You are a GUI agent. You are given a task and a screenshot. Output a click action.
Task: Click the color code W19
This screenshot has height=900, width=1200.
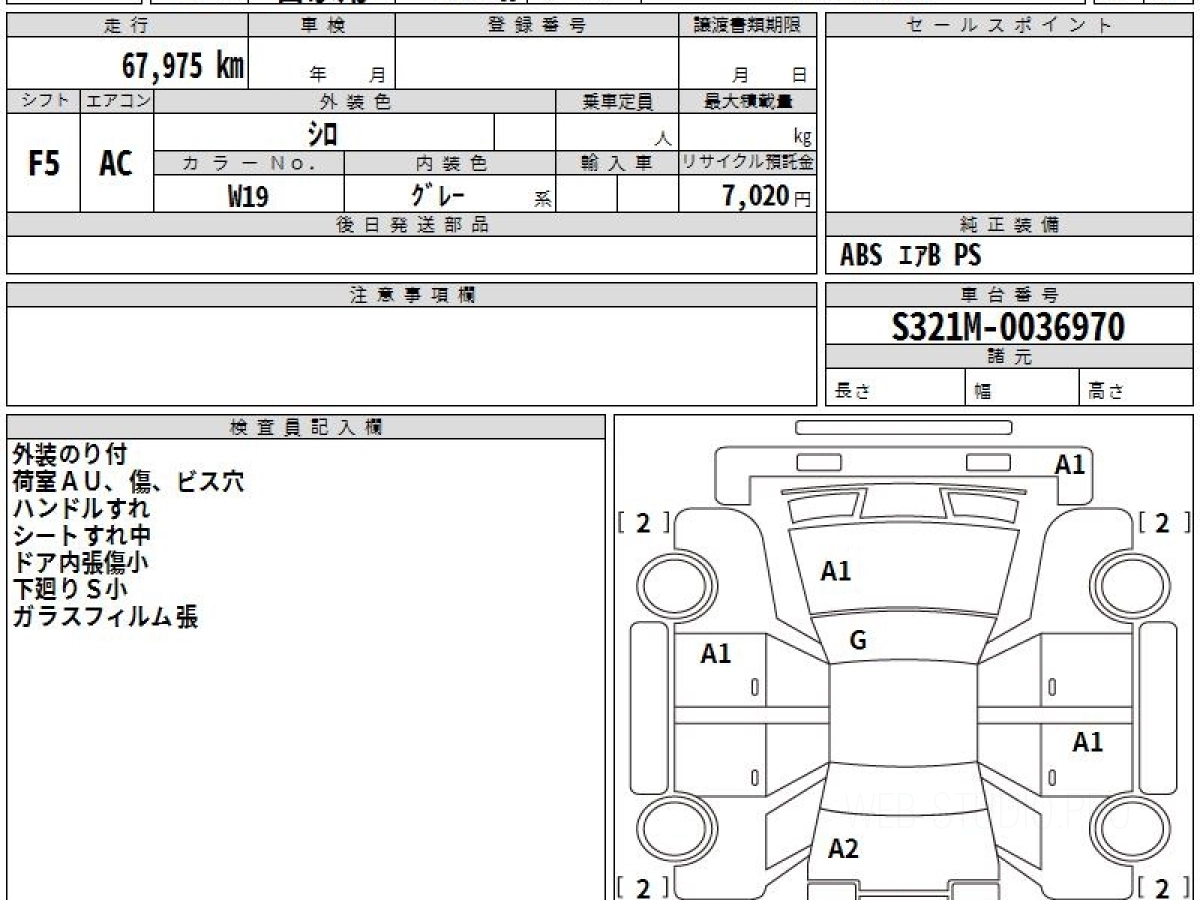248,196
